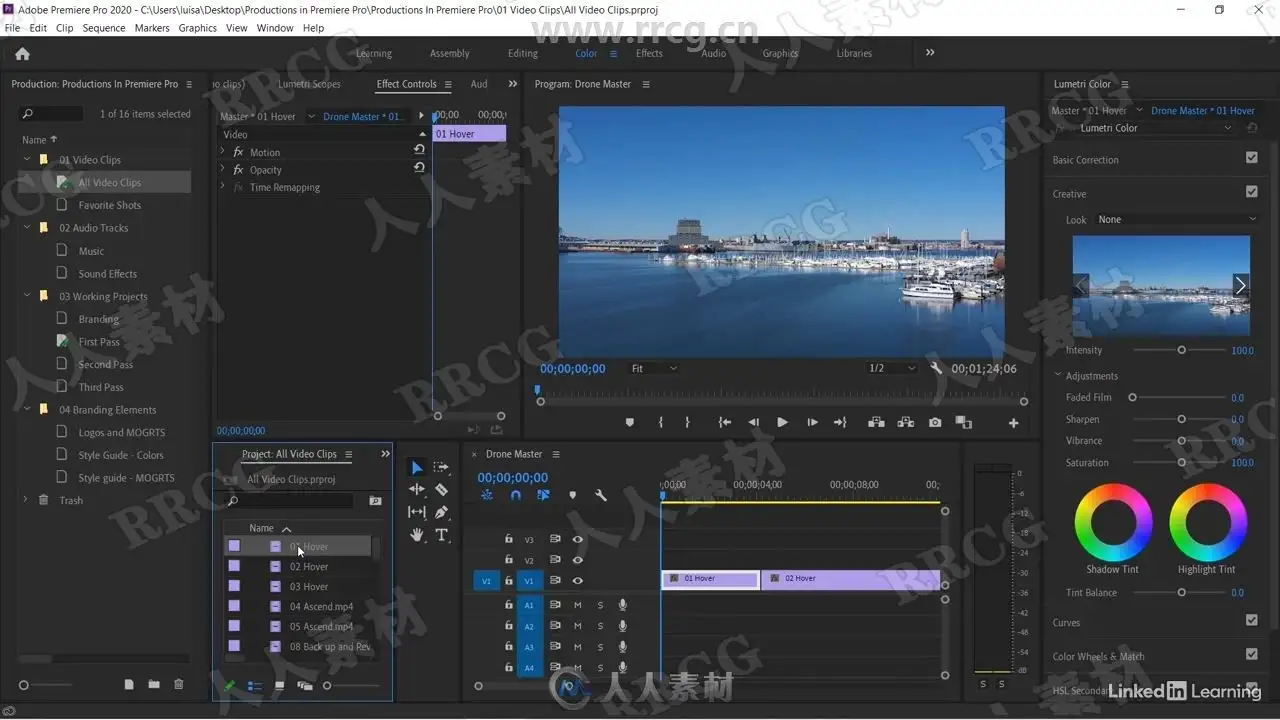Open the Fit zoom level dropdown
The width and height of the screenshot is (1280, 720).
[x=654, y=368]
